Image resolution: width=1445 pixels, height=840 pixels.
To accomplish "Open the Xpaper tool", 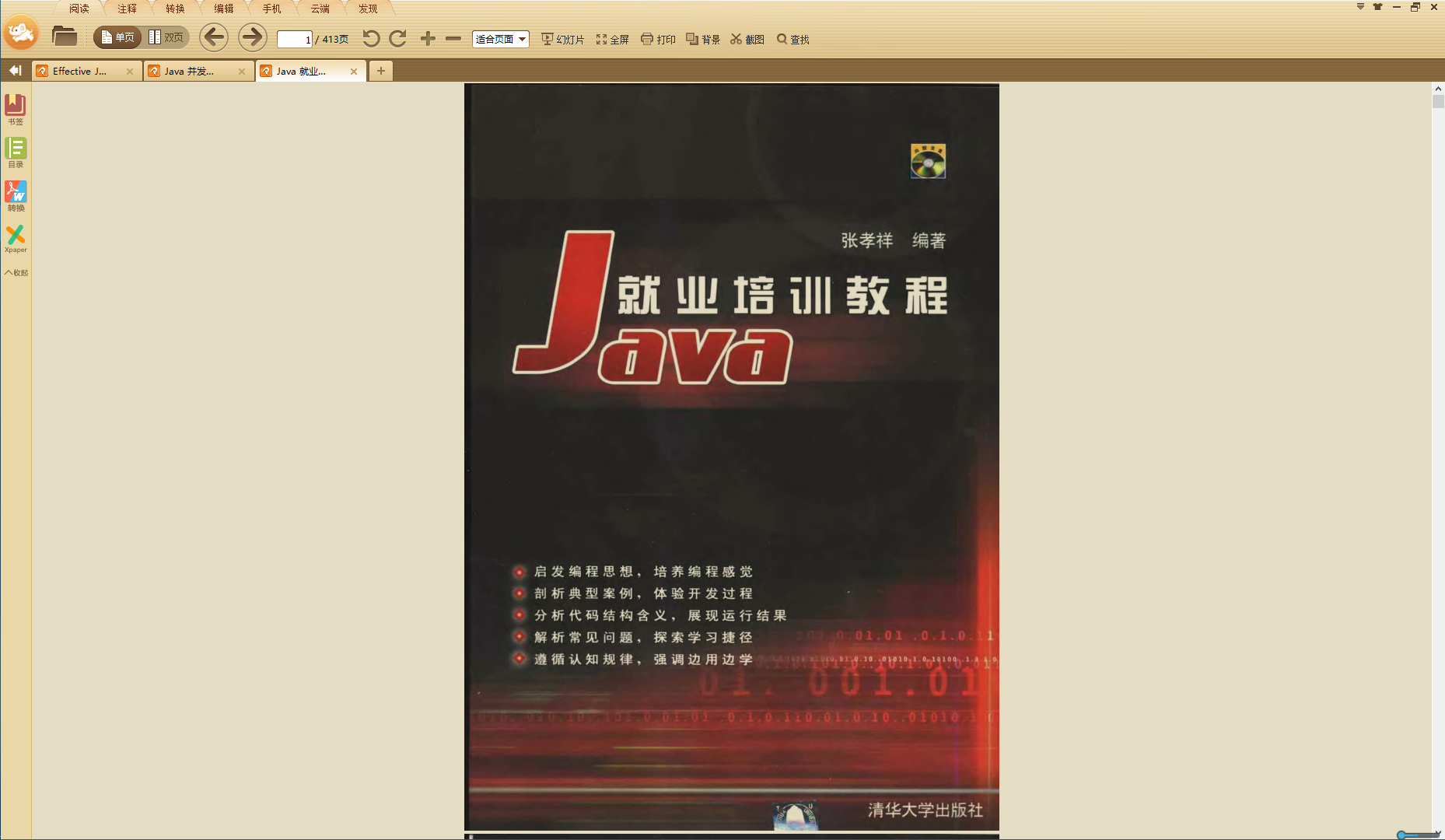I will (16, 239).
